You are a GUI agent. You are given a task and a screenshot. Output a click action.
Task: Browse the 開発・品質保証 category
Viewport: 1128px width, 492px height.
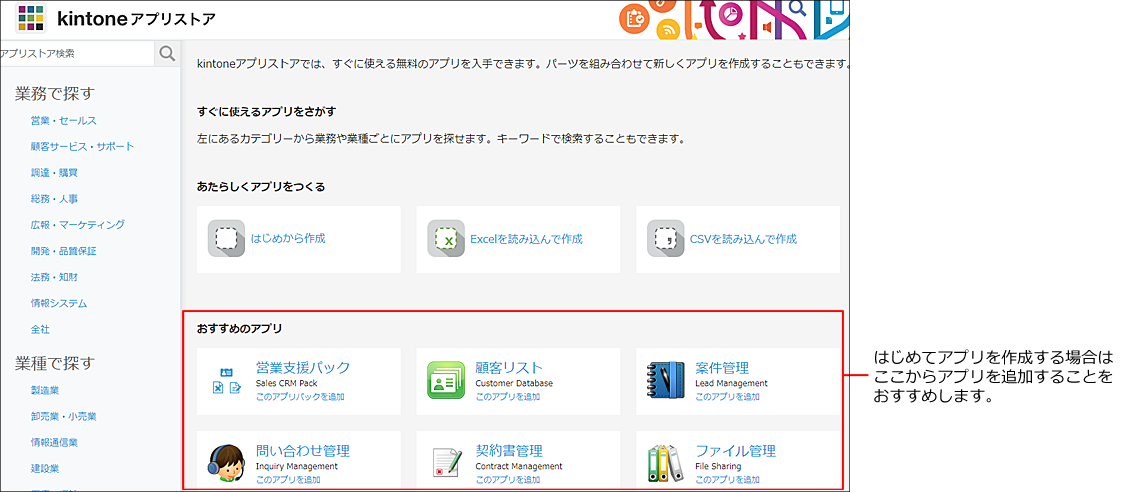[x=63, y=251]
